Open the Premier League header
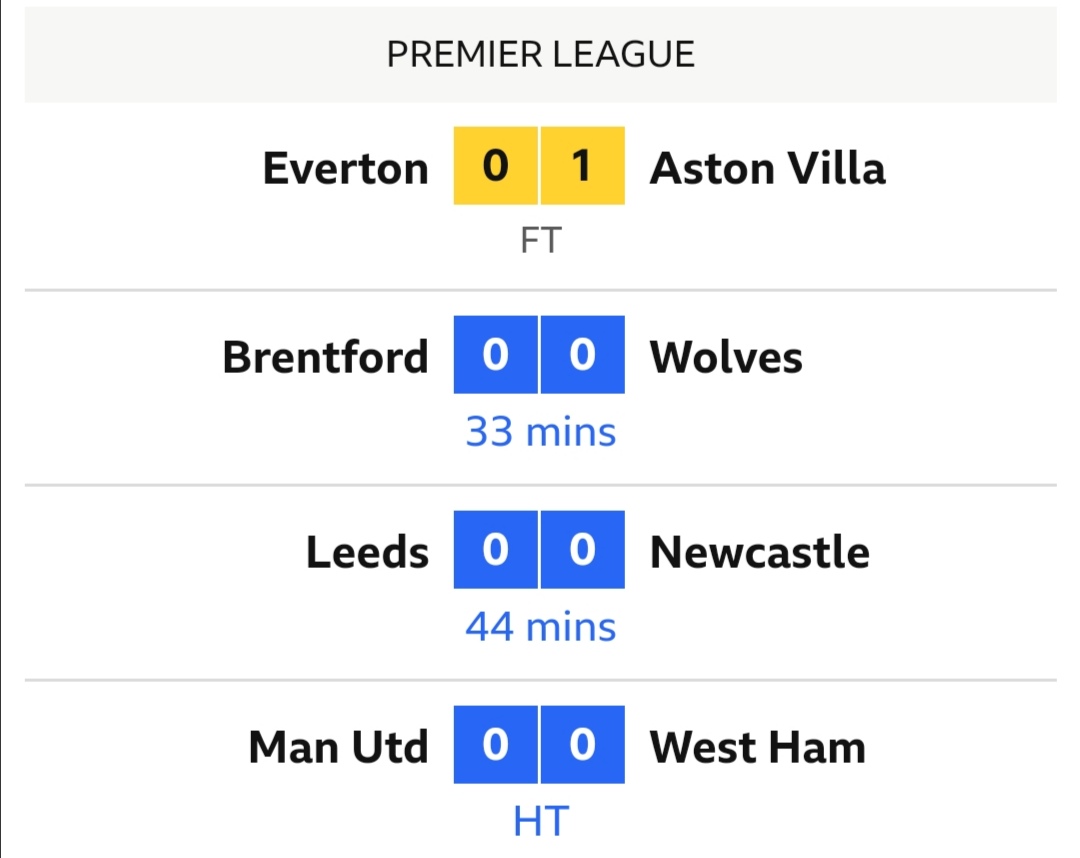This screenshot has width=1080, height=858. point(540,54)
